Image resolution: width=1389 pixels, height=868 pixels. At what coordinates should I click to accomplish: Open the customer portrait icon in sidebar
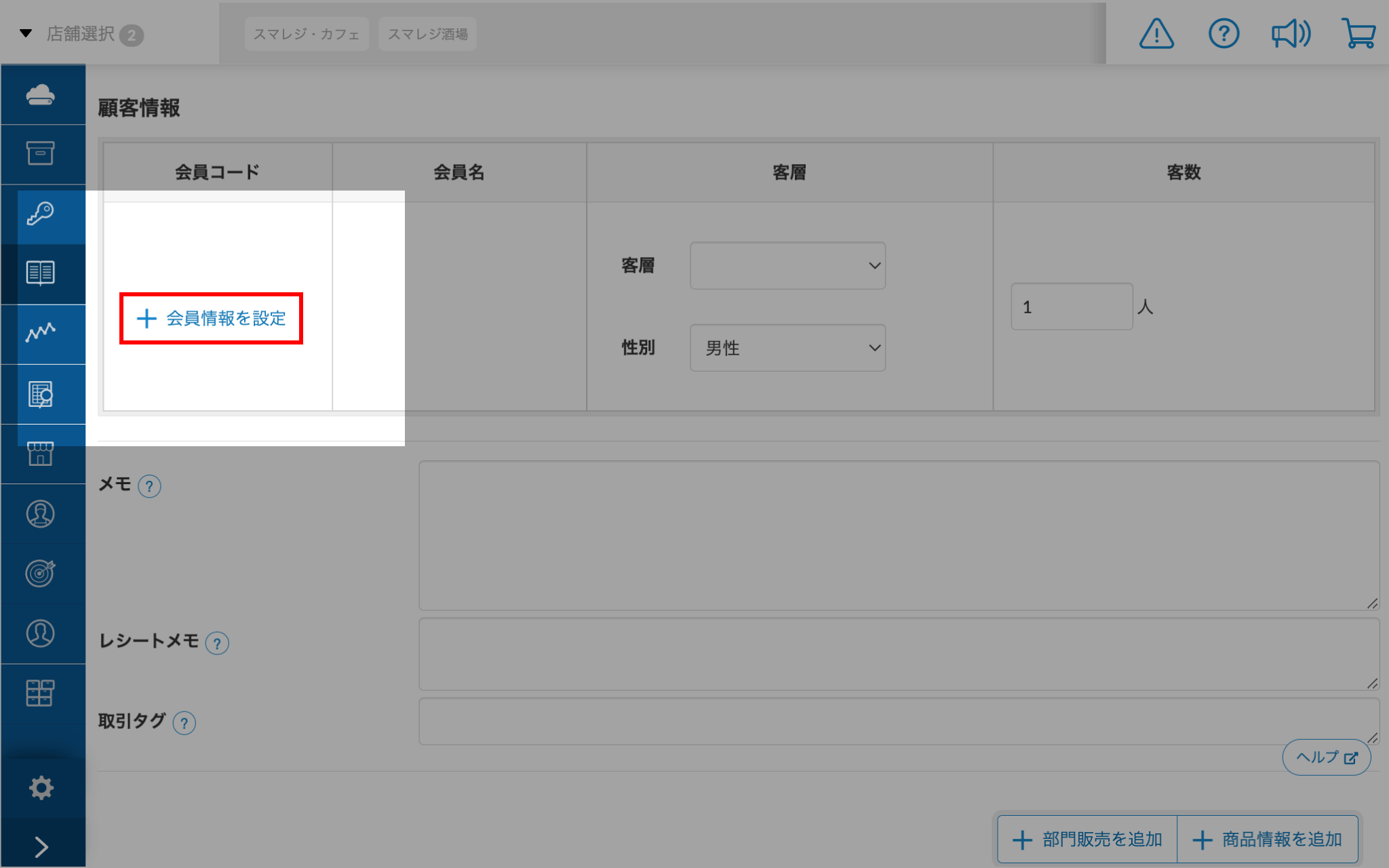coord(41,514)
